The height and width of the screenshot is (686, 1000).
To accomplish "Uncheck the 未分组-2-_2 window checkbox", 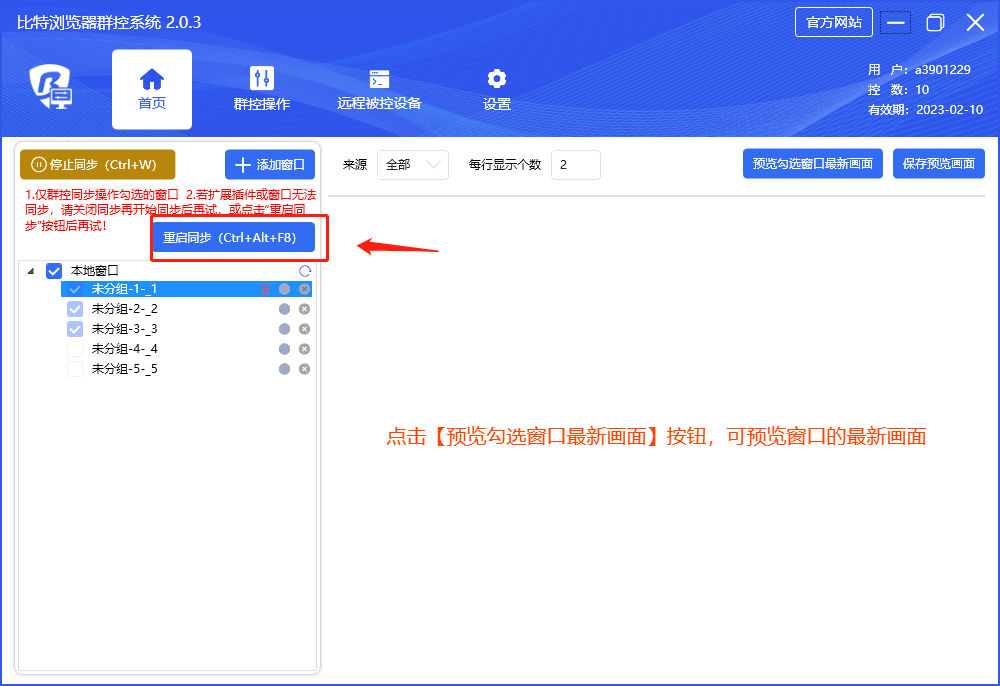I will tap(75, 309).
